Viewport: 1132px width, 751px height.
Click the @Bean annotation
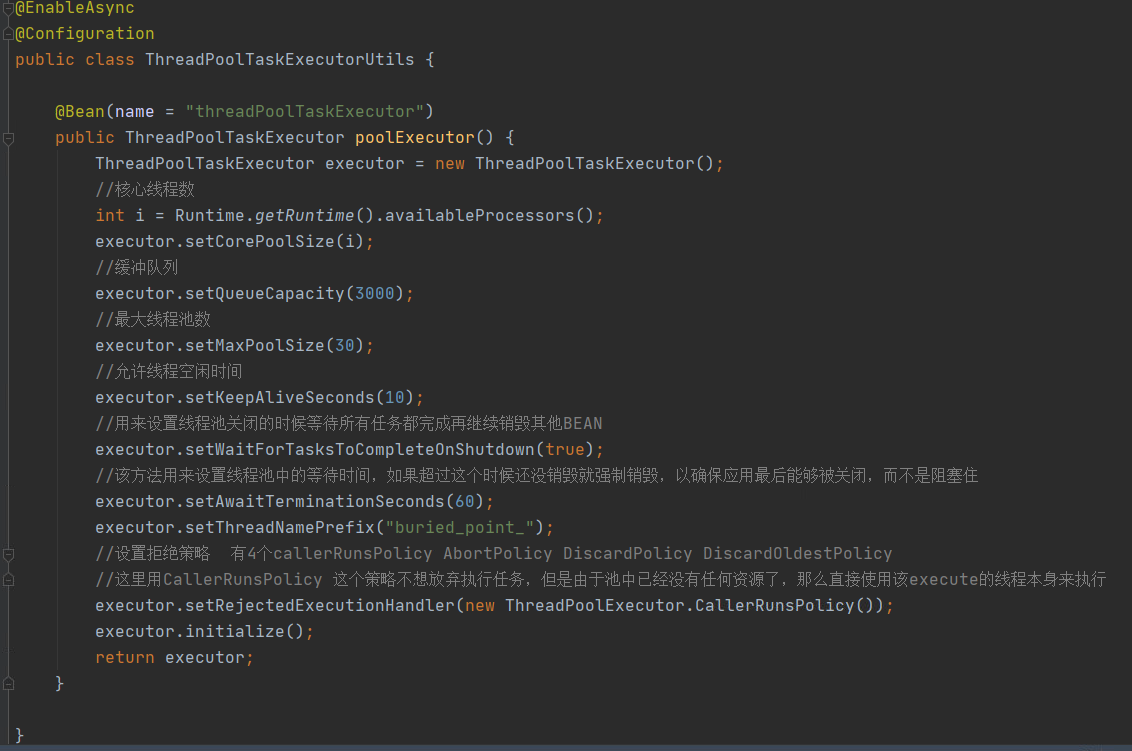click(79, 112)
